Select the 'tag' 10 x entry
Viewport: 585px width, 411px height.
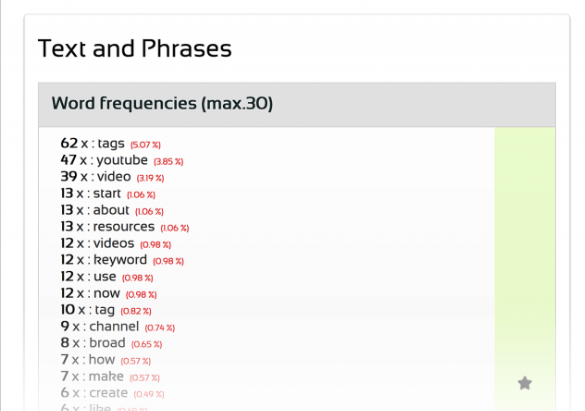pos(106,310)
